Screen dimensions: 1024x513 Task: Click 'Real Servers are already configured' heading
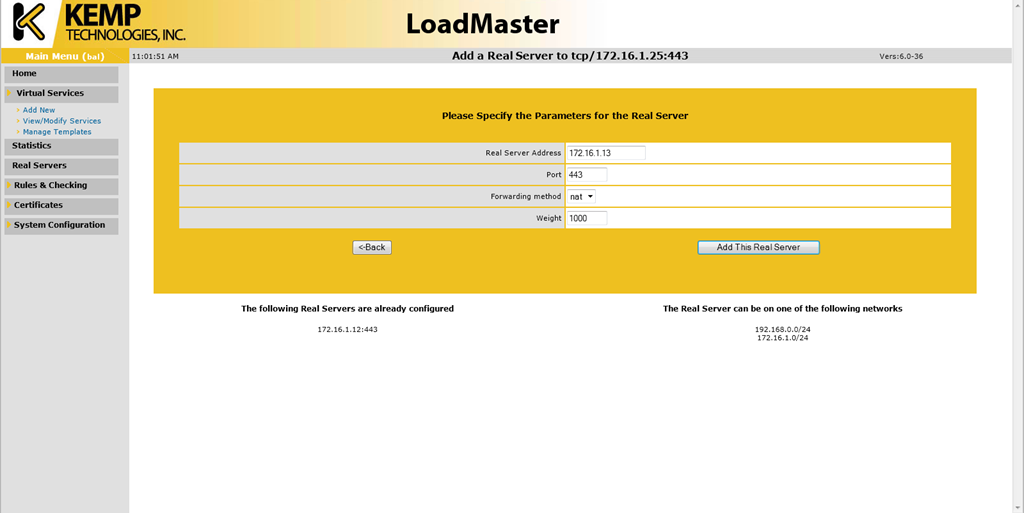pos(347,309)
